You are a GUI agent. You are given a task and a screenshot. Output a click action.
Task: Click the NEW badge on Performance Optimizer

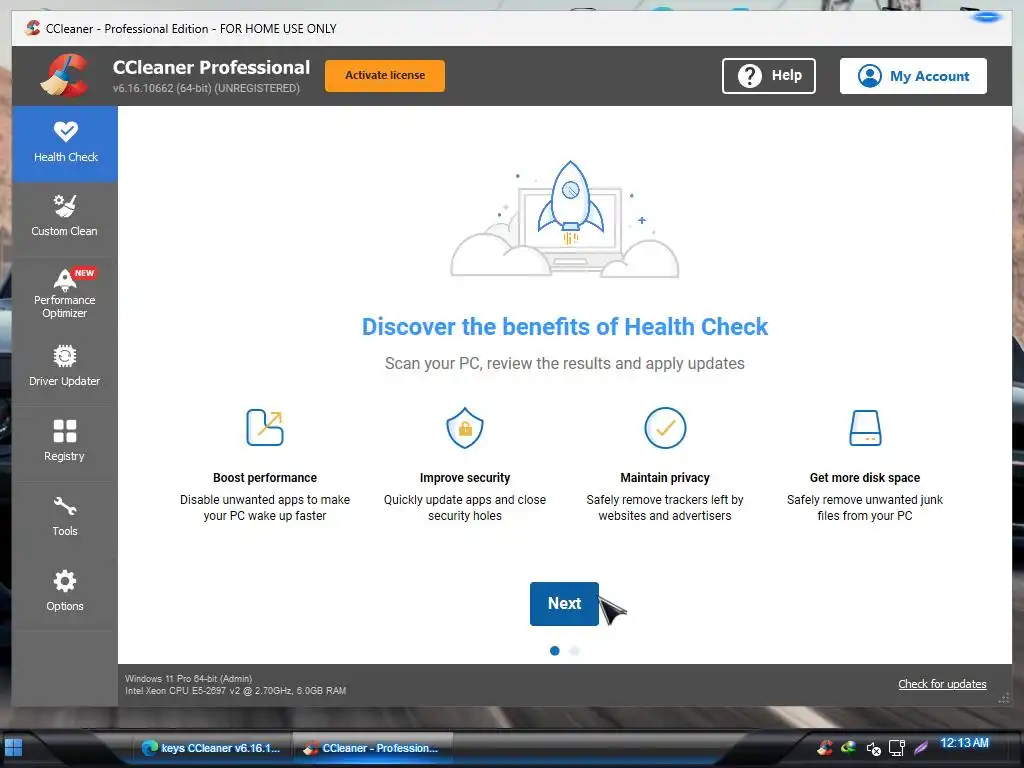pos(84,273)
